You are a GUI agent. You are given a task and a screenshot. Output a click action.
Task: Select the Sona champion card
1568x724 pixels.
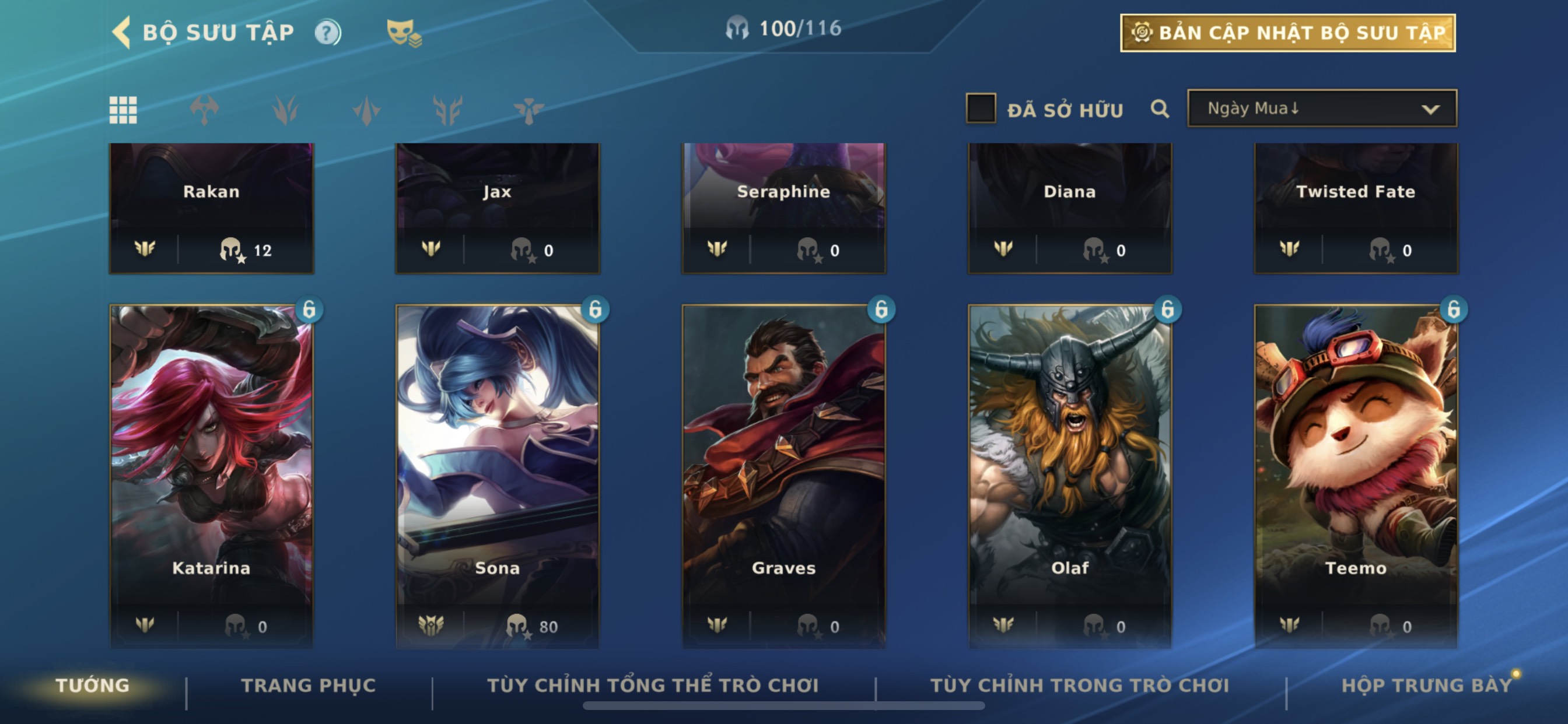pyautogui.click(x=498, y=476)
